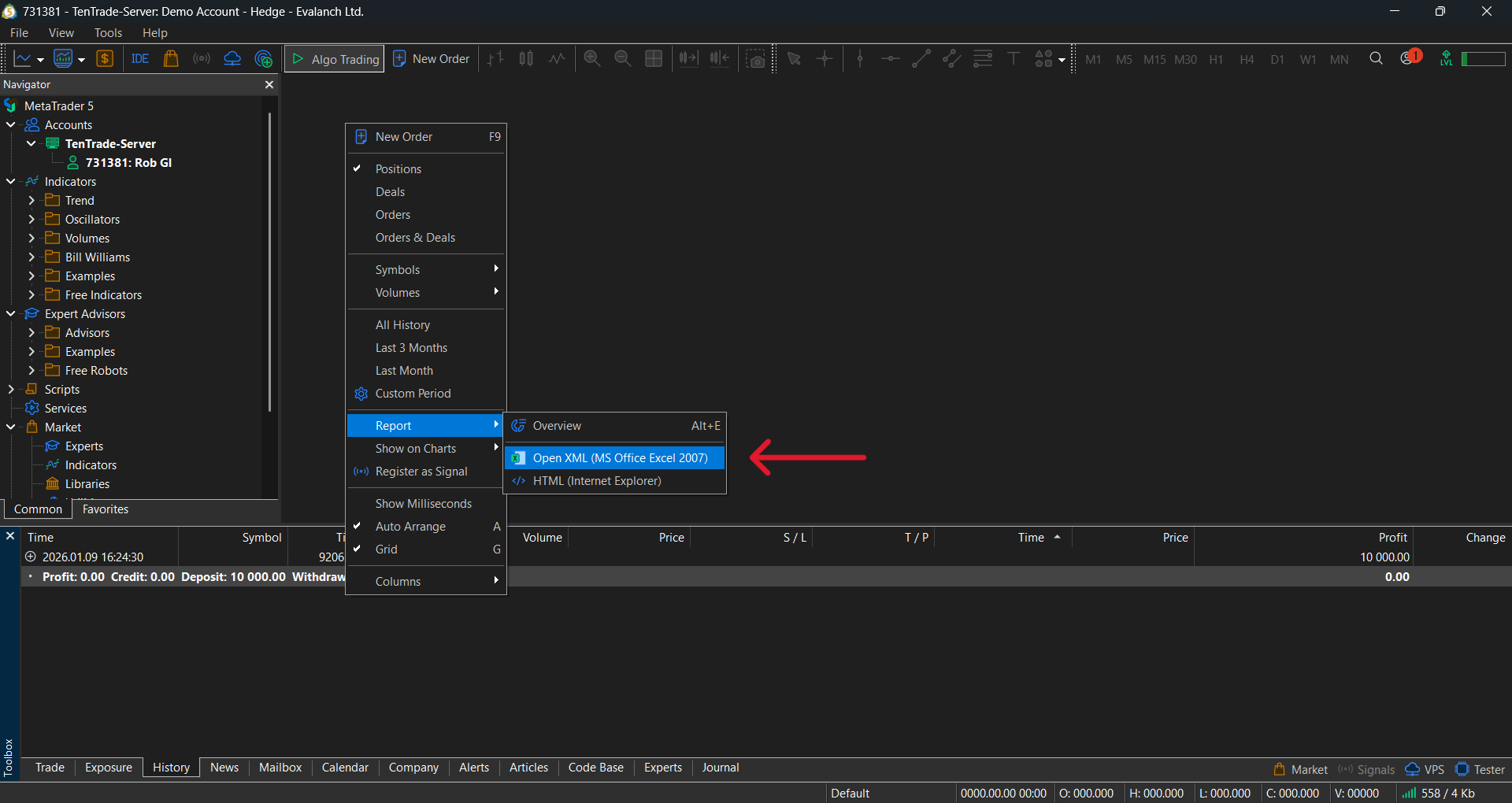Switch to the Journal tab

721,768
